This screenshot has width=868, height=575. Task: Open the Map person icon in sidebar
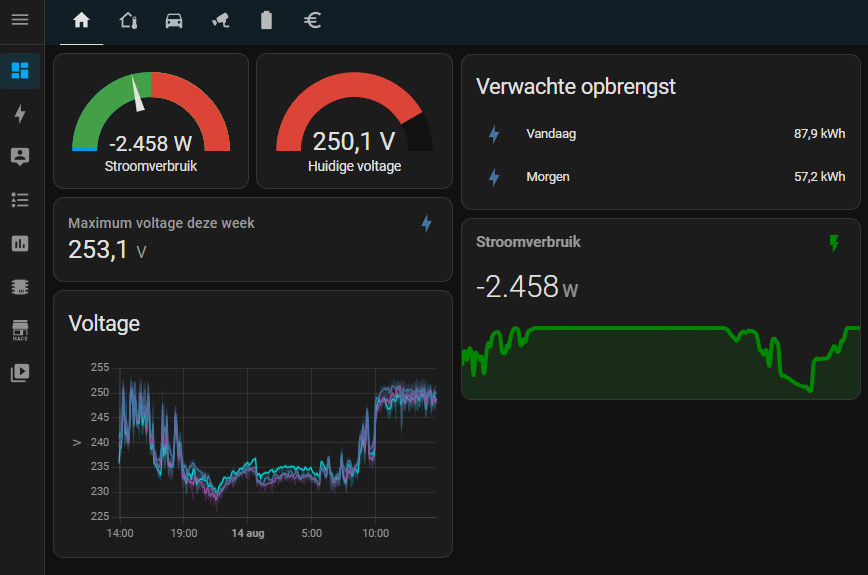pyautogui.click(x=20, y=156)
